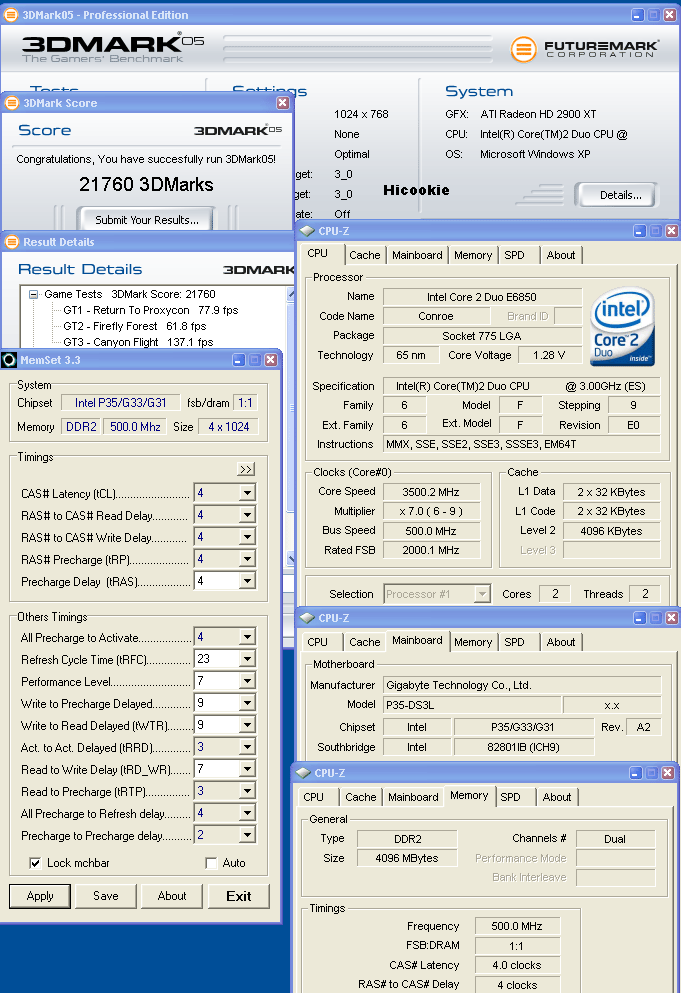Toggle the Lock mchbar checkbox

[x=35, y=863]
